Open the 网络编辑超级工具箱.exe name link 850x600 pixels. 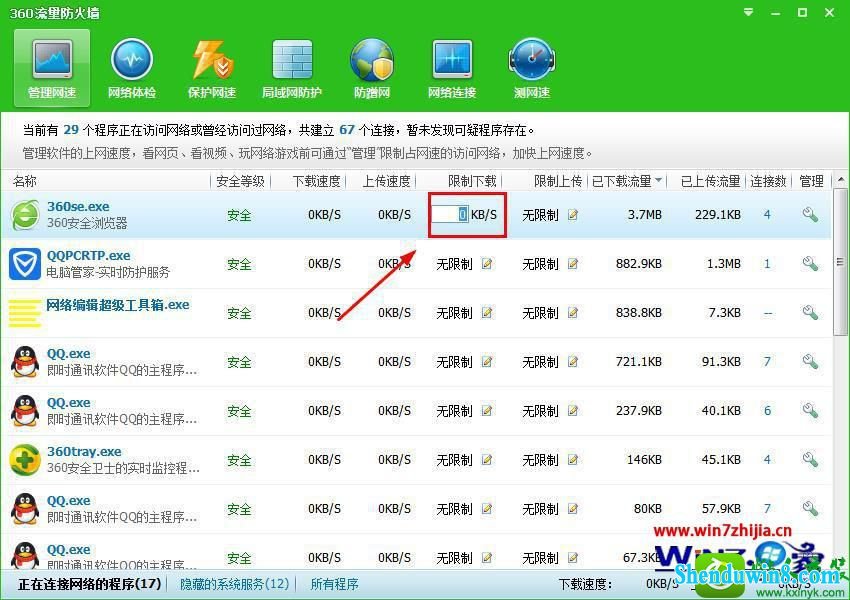pyautogui.click(x=118, y=305)
